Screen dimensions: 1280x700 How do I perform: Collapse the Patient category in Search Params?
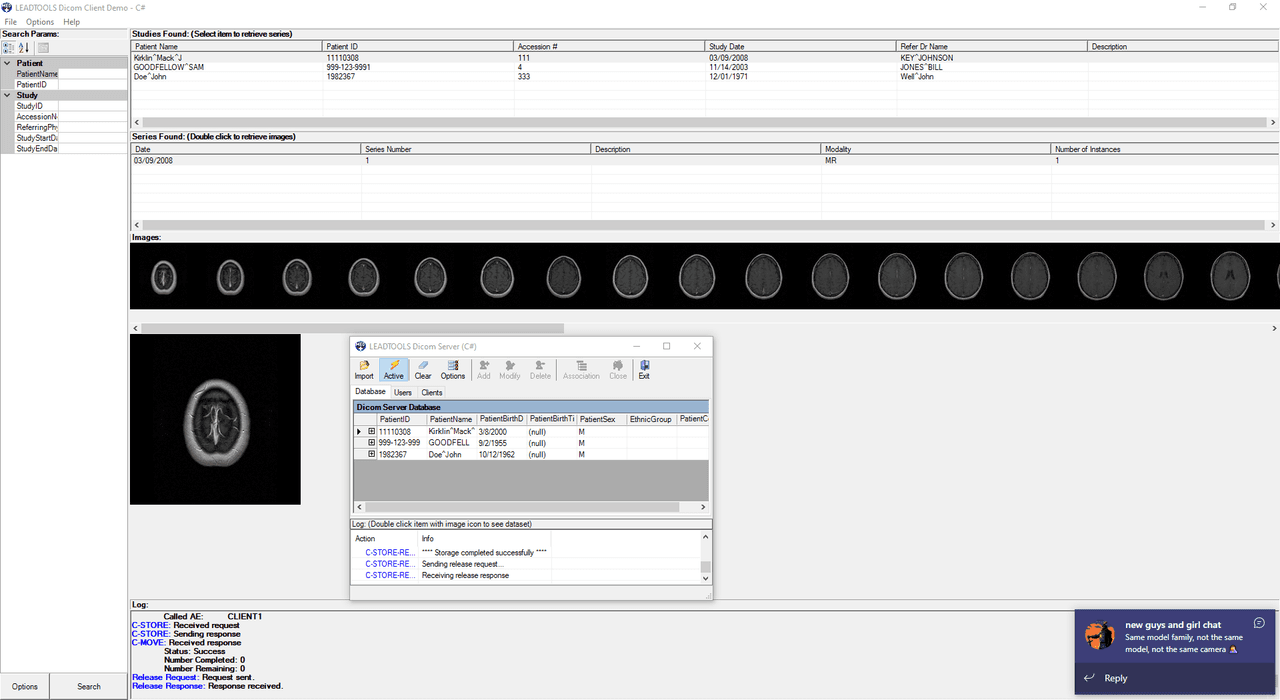[7, 63]
